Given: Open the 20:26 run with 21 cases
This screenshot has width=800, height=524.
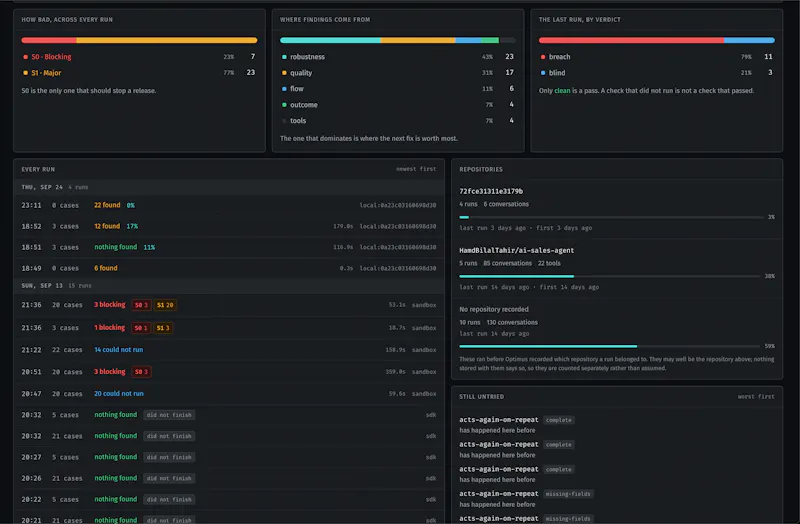Looking at the screenshot, I should tap(229, 478).
